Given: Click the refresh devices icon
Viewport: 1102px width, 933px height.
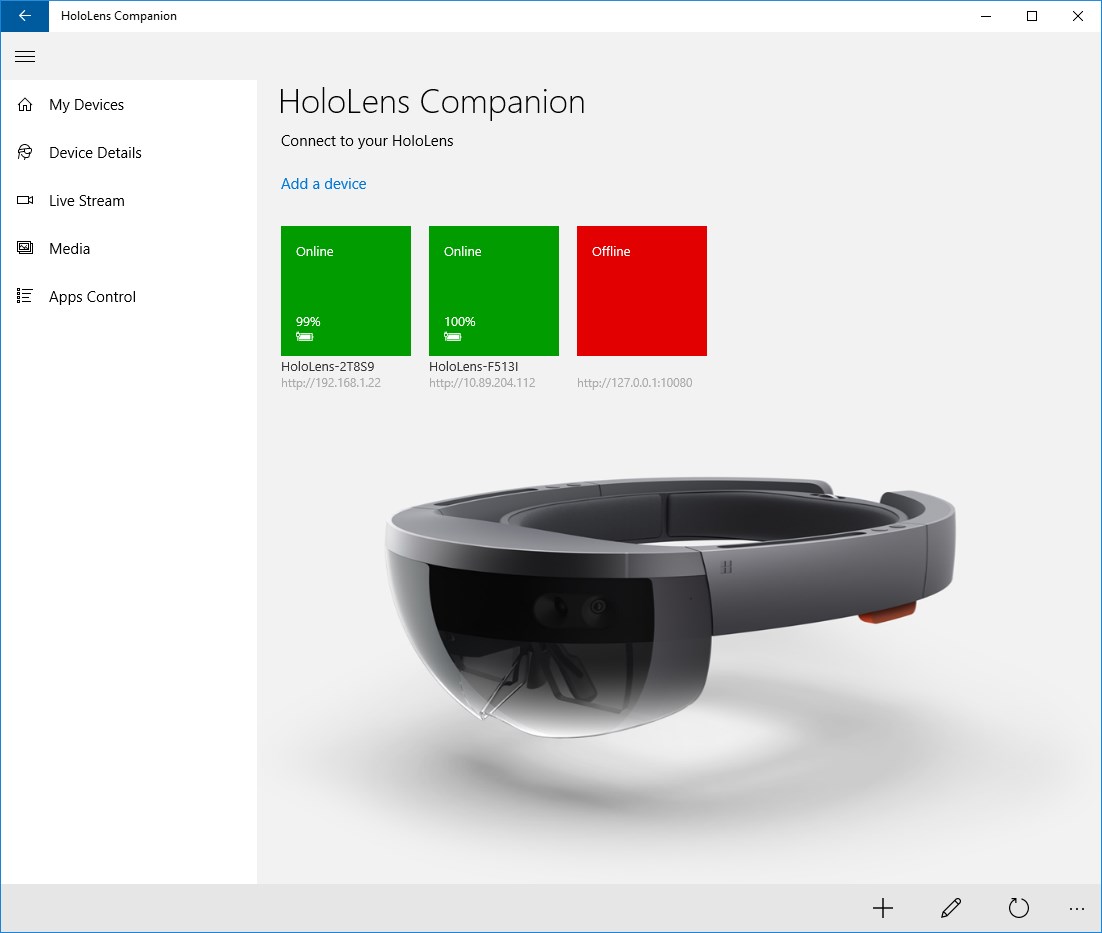Looking at the screenshot, I should [x=1018, y=908].
